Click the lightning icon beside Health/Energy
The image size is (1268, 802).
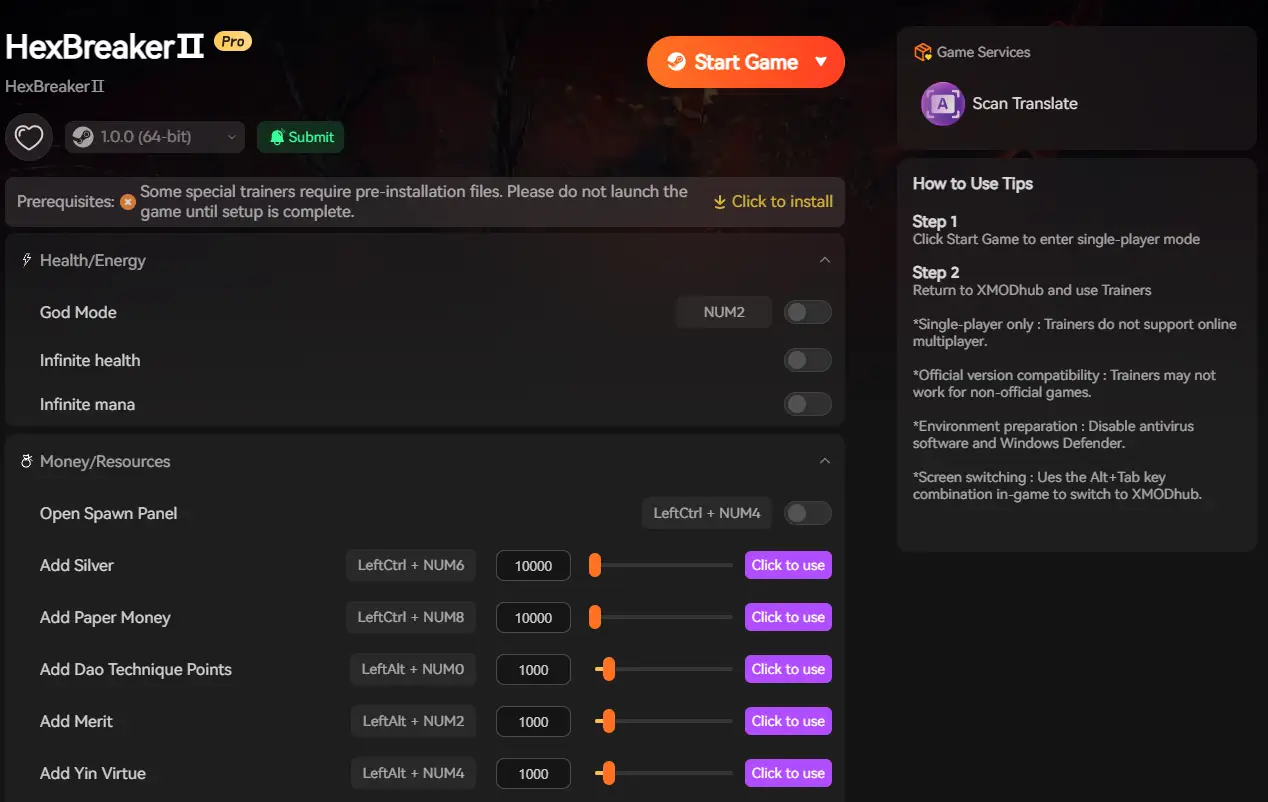click(27, 260)
